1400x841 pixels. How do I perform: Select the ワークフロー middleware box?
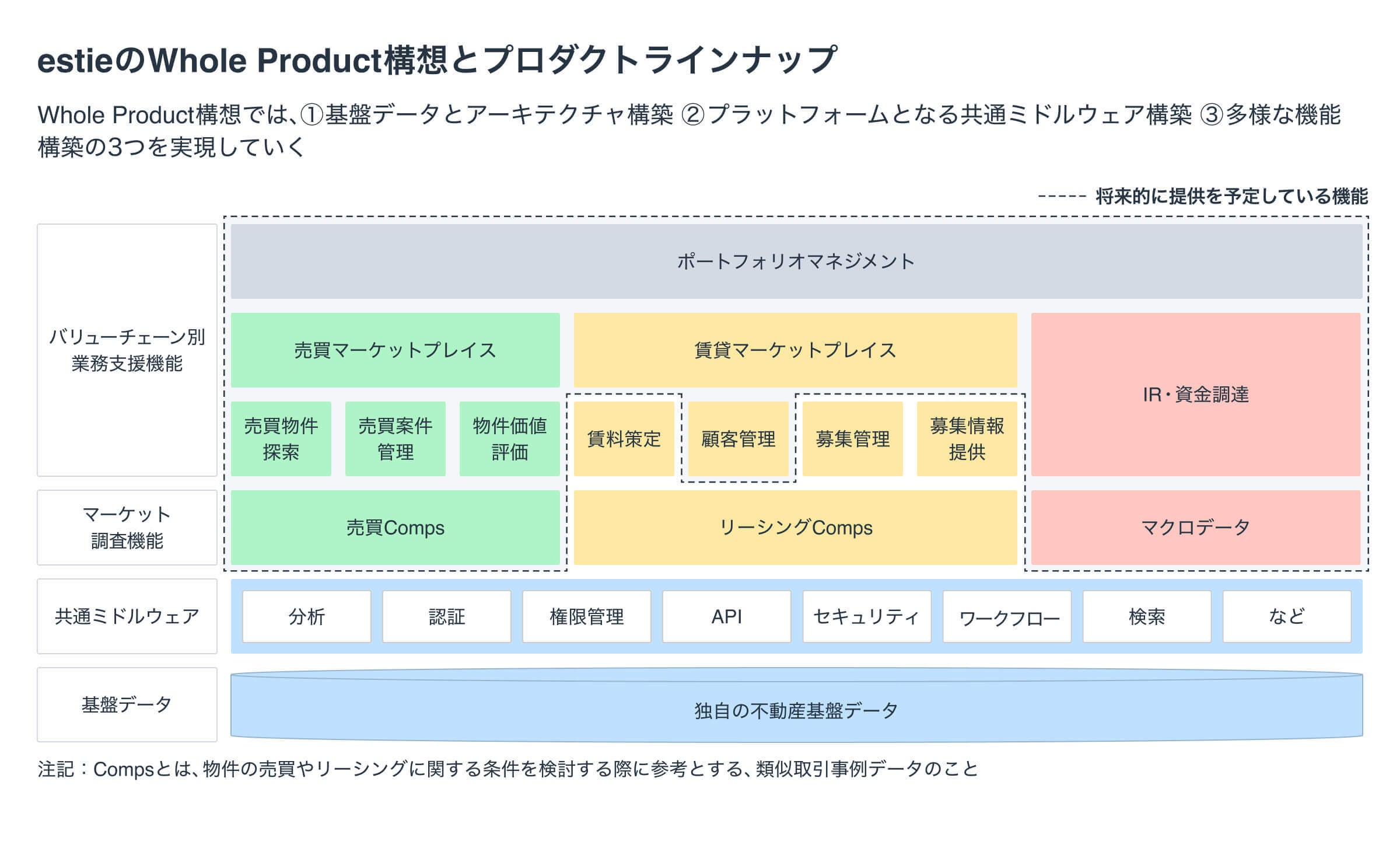[x=1007, y=616]
